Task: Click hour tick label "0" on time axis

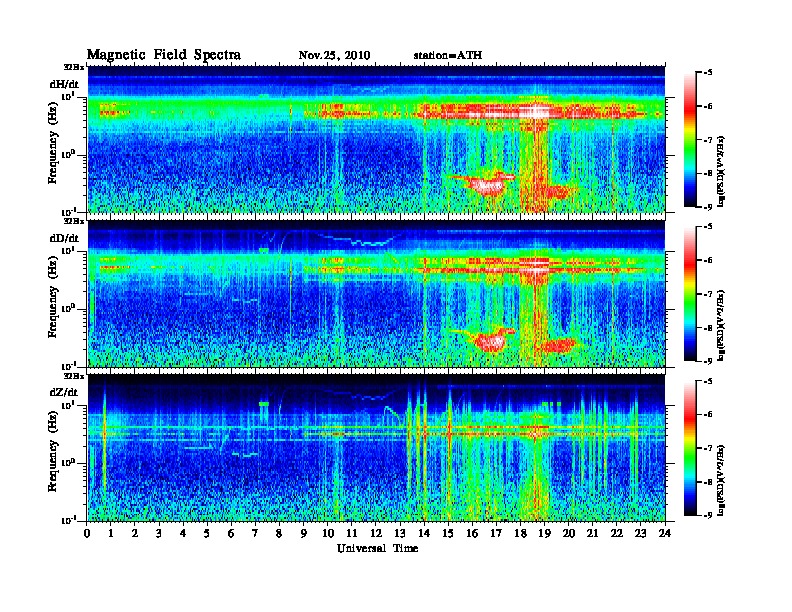Action: pos(87,534)
